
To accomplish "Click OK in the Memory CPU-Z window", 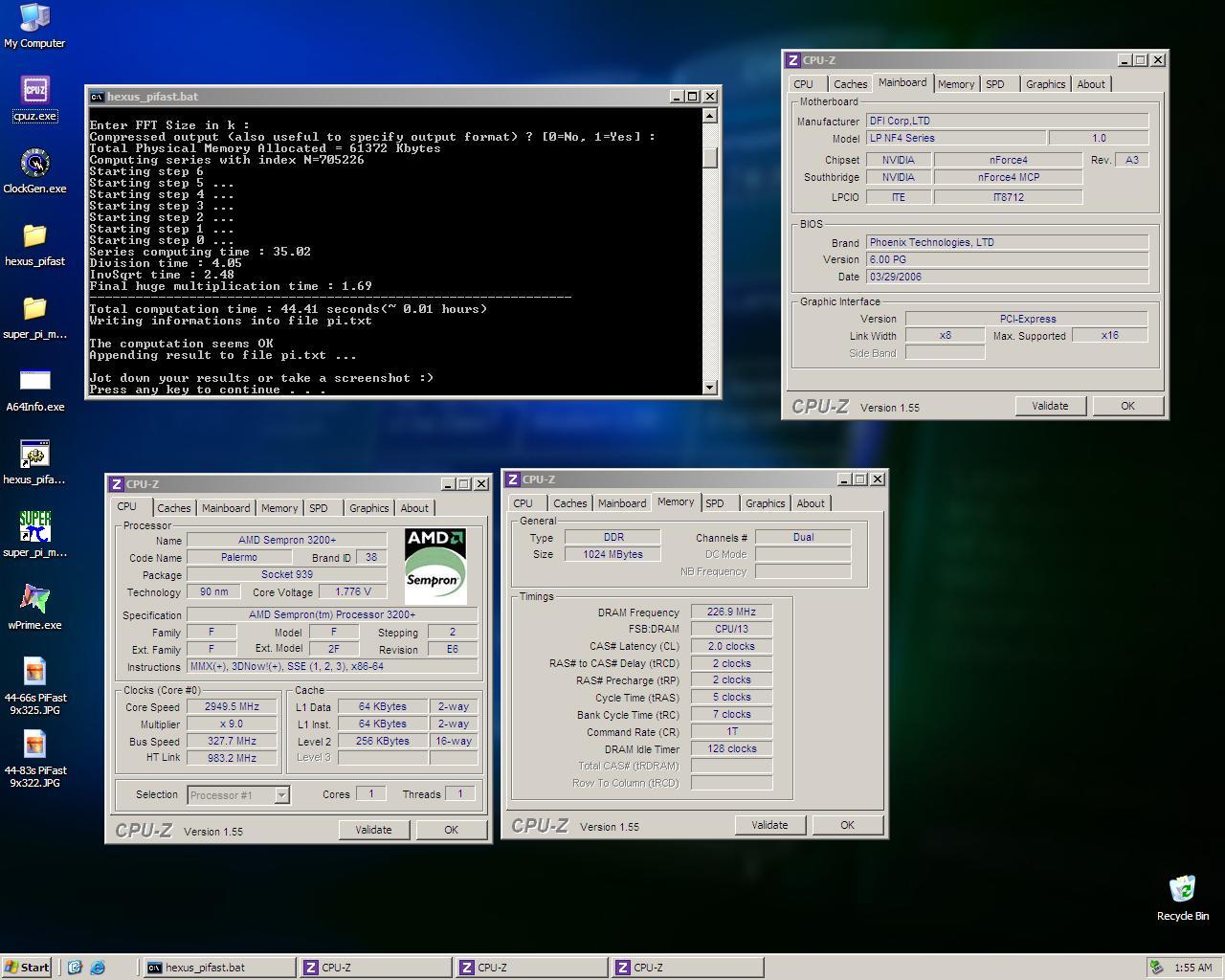I will click(x=847, y=825).
